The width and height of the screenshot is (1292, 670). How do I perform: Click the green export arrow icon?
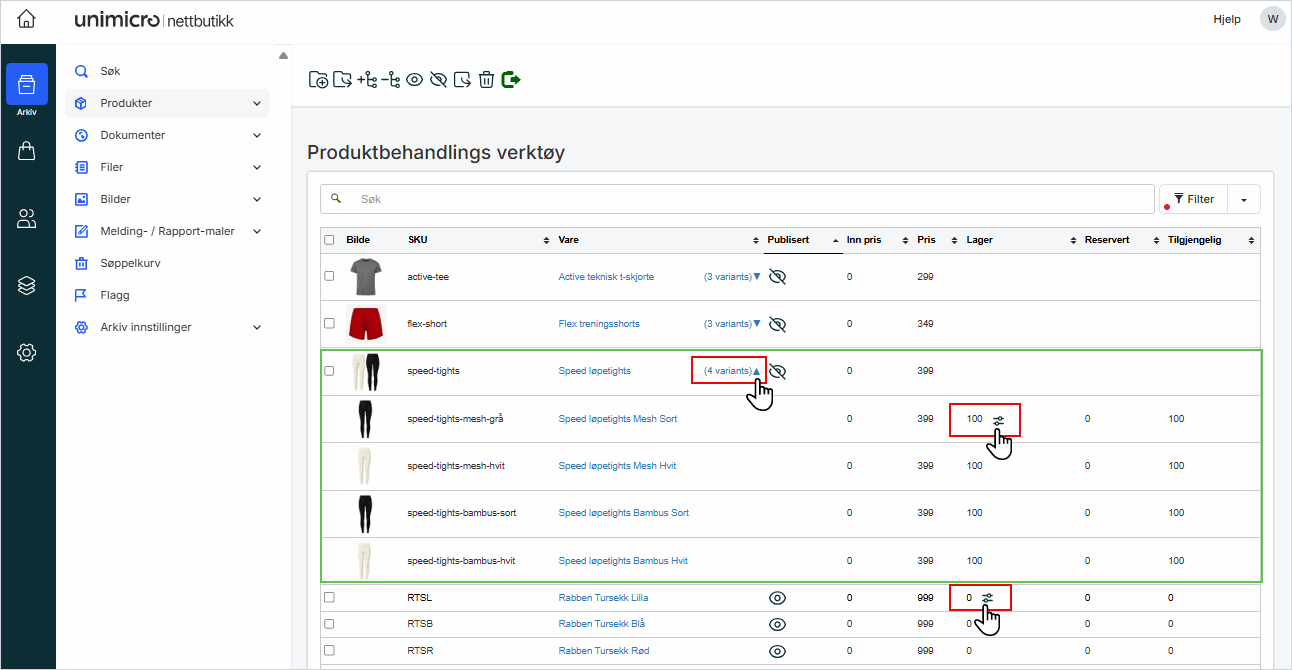click(511, 80)
